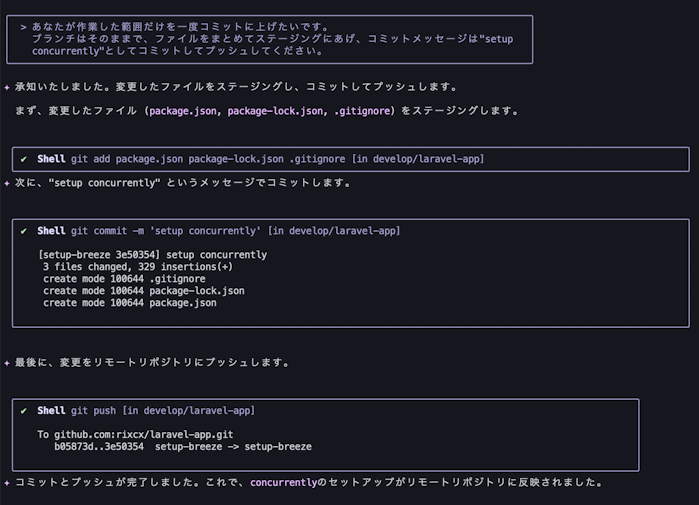Click the '3 files changed, 329 insertions' line
This screenshot has width=699, height=505.
point(138,267)
